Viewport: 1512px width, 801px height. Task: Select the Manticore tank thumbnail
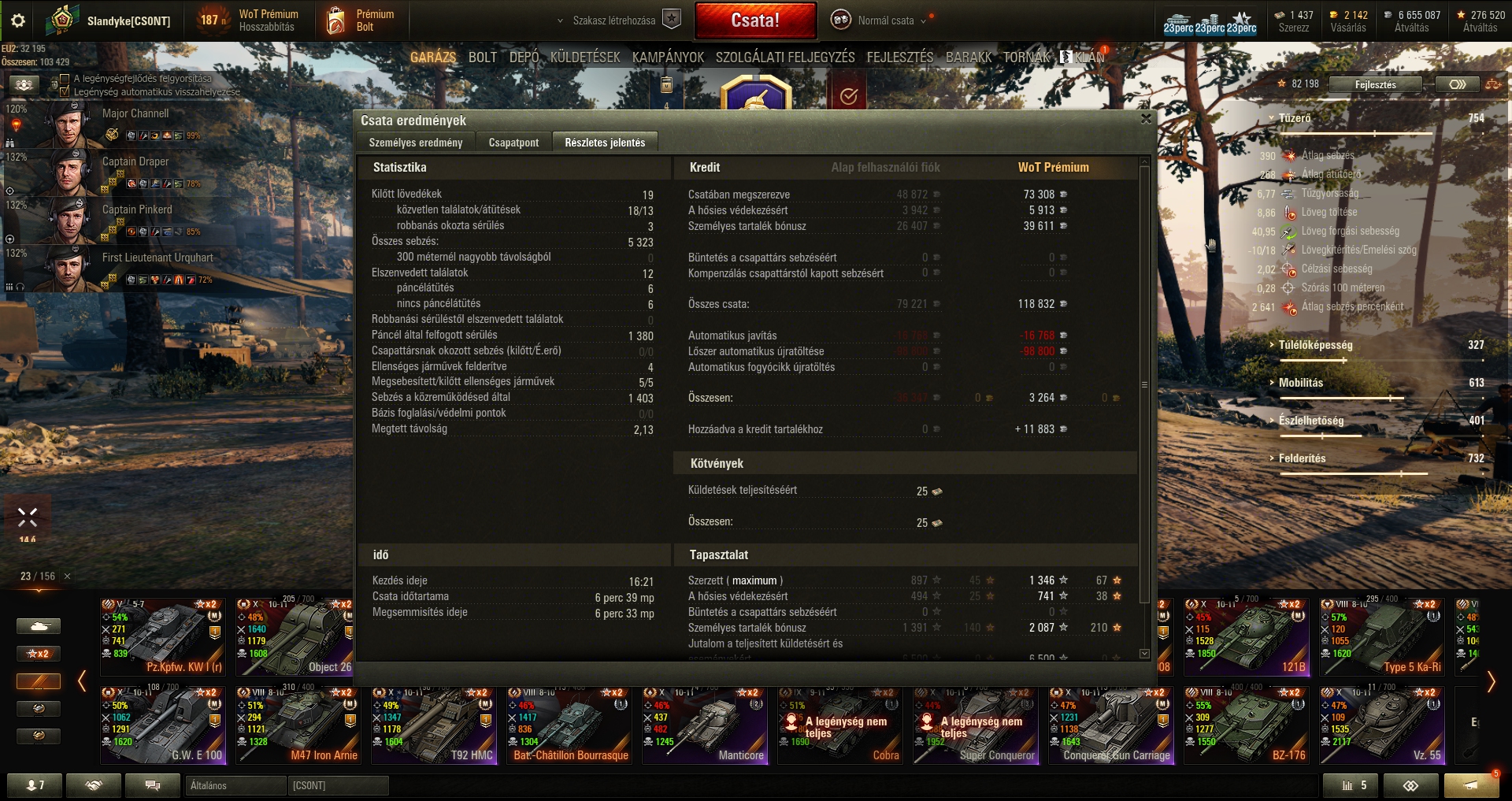(705, 725)
